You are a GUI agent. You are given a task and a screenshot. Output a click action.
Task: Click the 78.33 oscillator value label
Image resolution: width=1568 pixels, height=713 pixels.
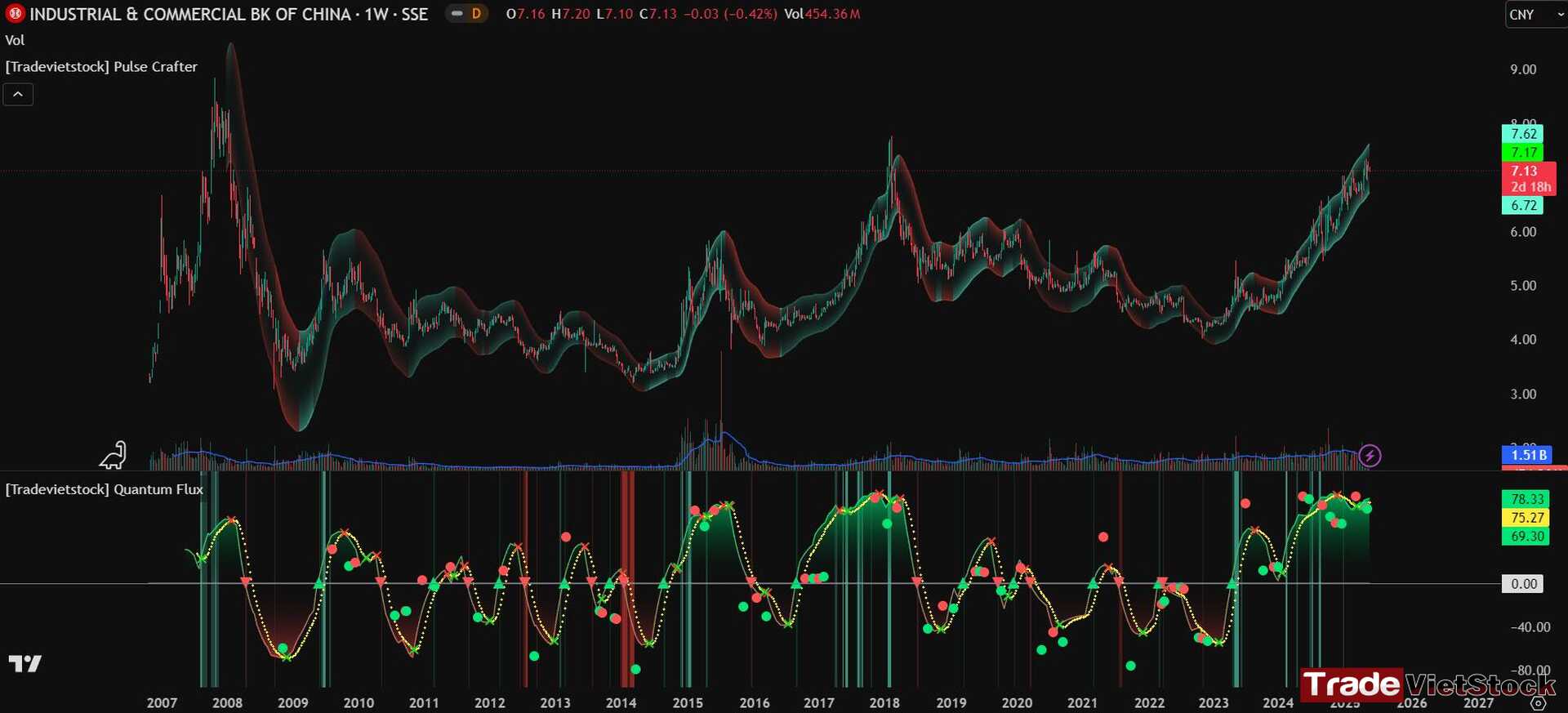coord(1526,499)
